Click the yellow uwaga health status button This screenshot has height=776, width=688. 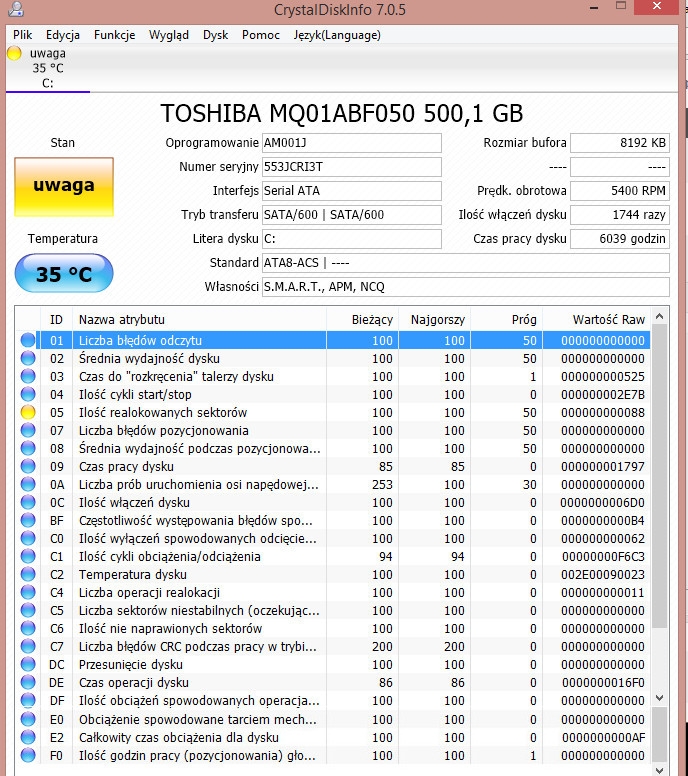coord(64,187)
